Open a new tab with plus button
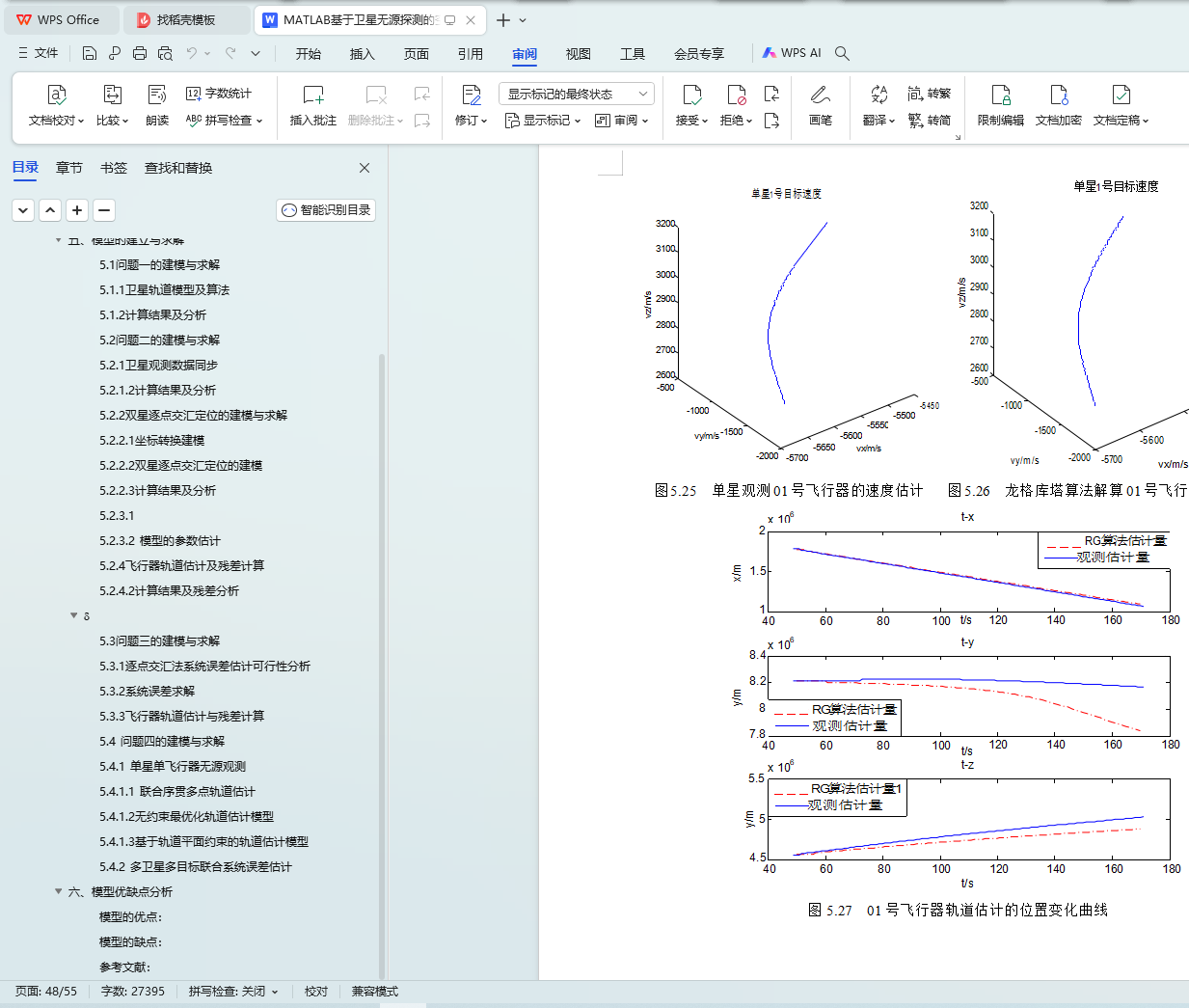This screenshot has width=1189, height=1008. 503,19
